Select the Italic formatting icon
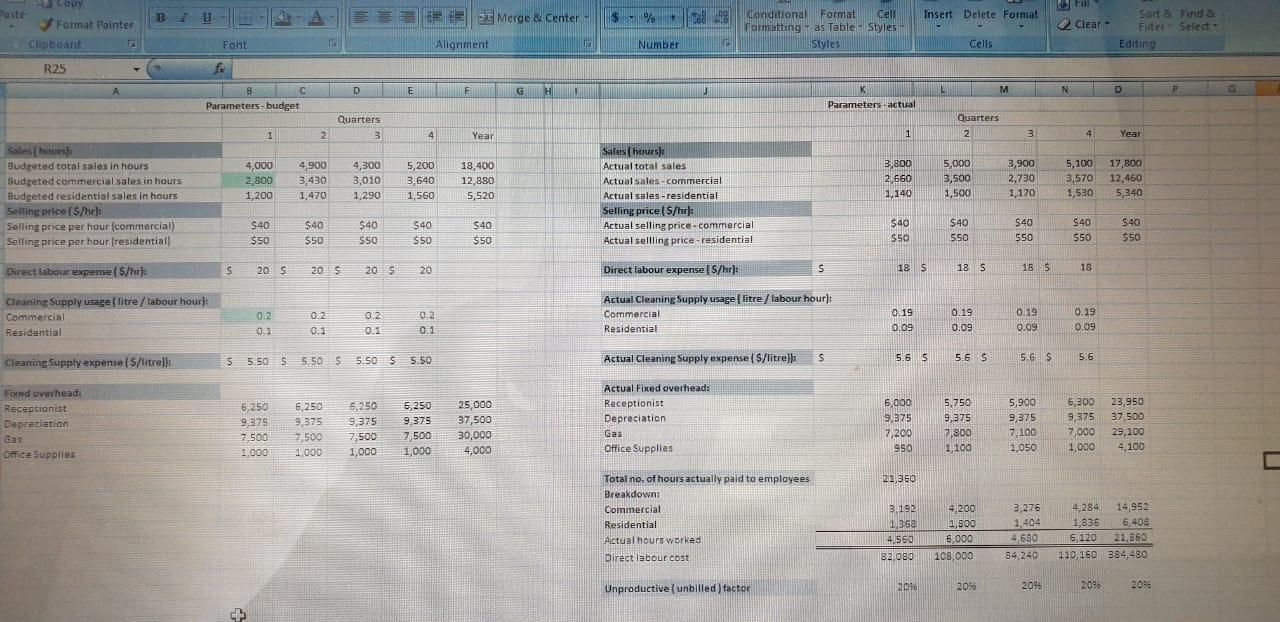1280x622 pixels. click(x=182, y=17)
